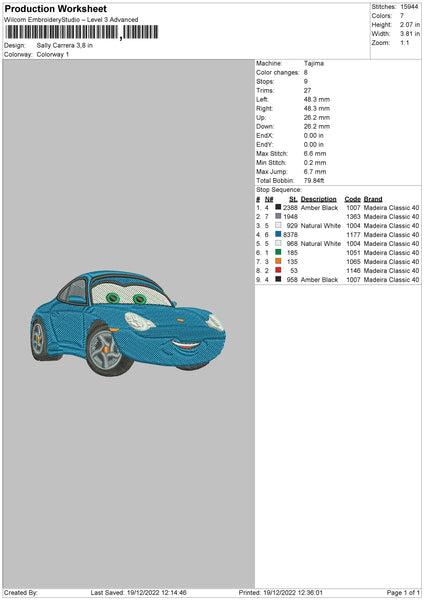The image size is (424, 600).
Task: Click the trims value '27'
Action: click(307, 90)
